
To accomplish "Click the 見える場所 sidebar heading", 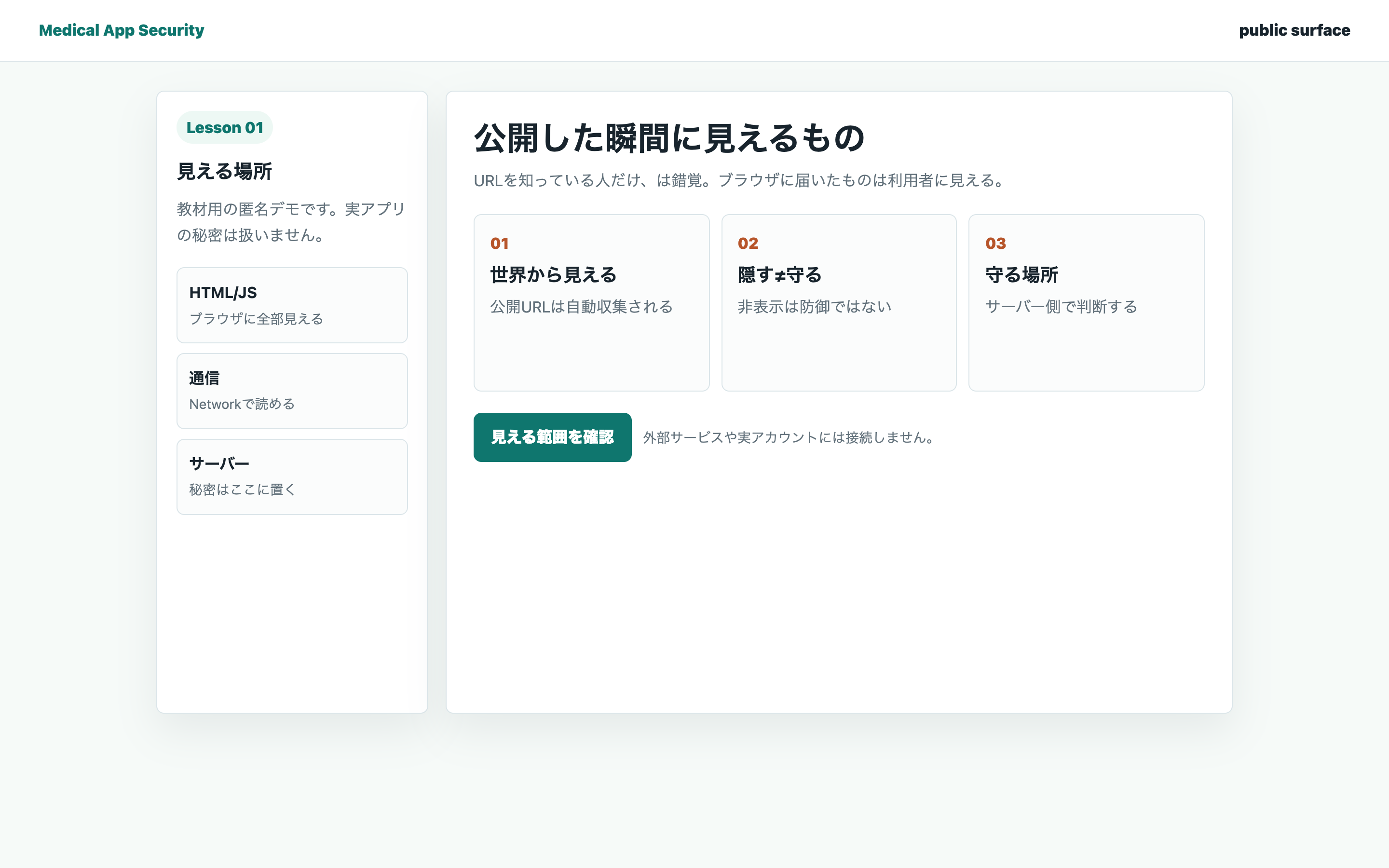I will (224, 171).
